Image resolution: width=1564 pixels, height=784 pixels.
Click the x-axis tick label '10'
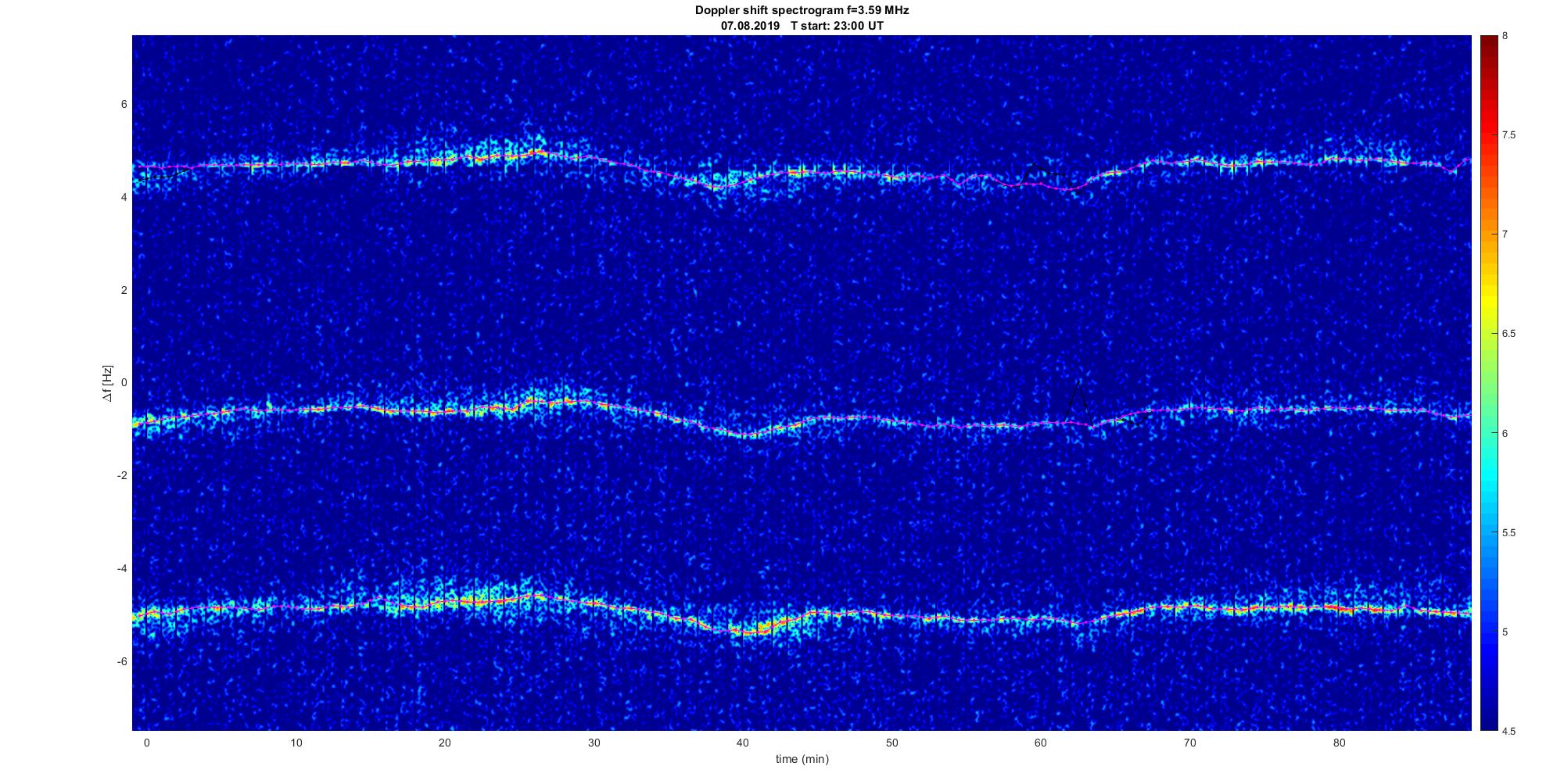[296, 743]
